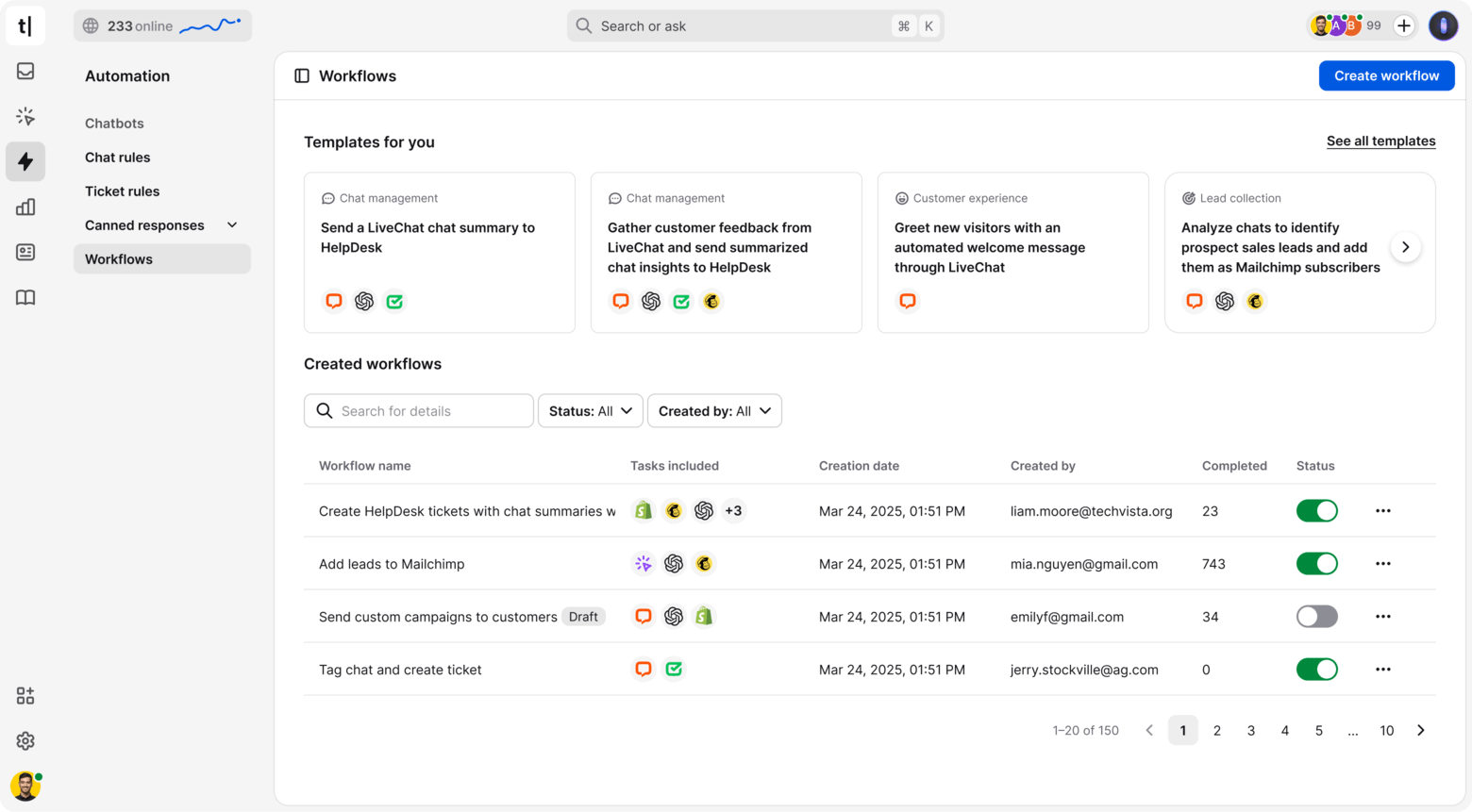This screenshot has width=1472, height=812.
Task: Collapse the Canned responses menu item
Action: click(232, 224)
